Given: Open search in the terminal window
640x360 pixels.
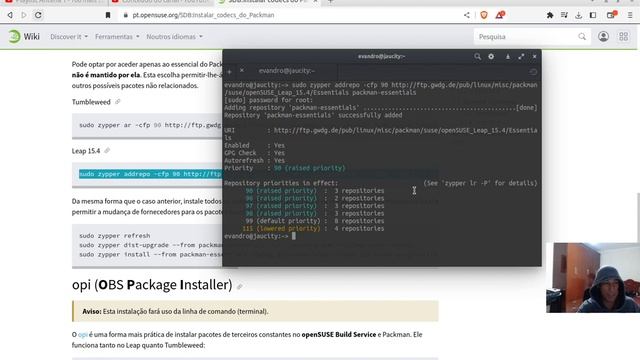Looking at the screenshot, I should coord(477,56).
